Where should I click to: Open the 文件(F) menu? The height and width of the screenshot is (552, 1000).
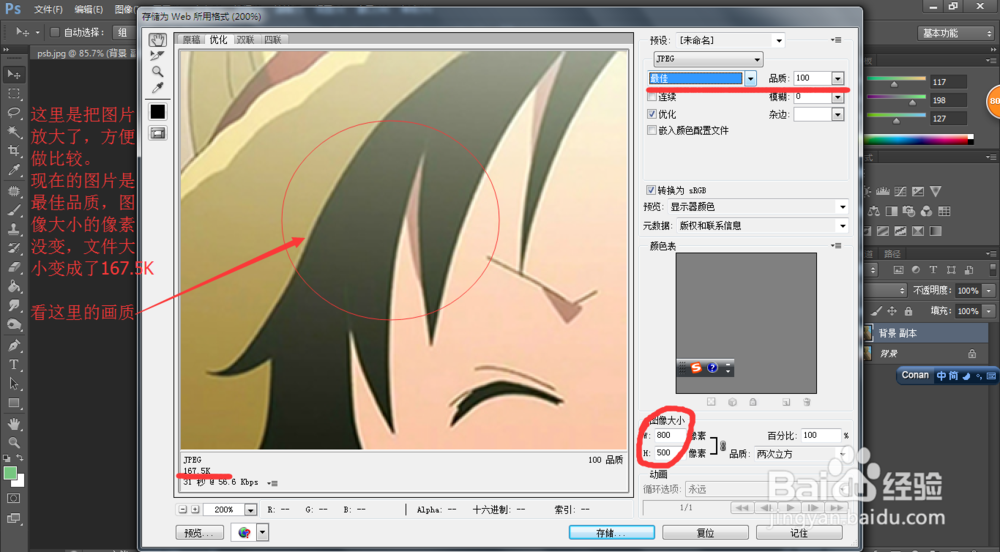tap(48, 10)
